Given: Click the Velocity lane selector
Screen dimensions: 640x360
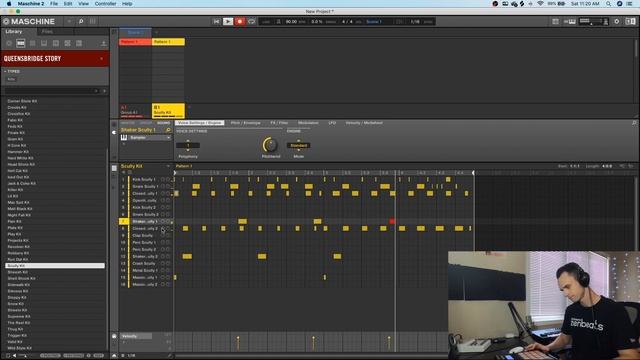Looking at the screenshot, I should 136,336.
